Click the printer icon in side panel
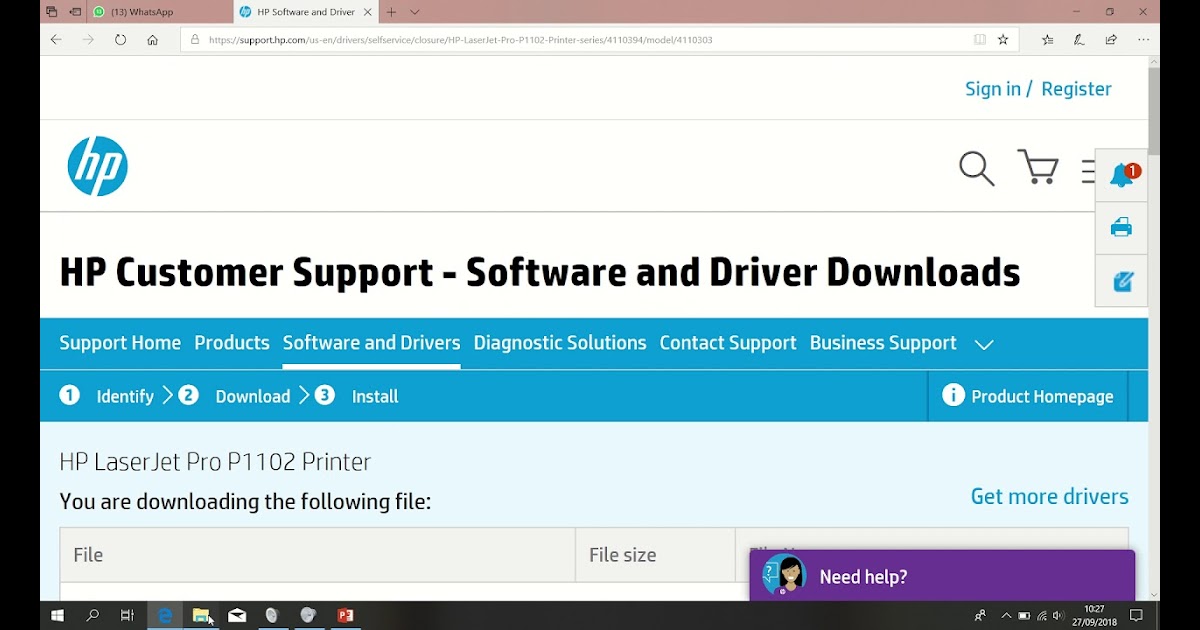 point(1121,227)
